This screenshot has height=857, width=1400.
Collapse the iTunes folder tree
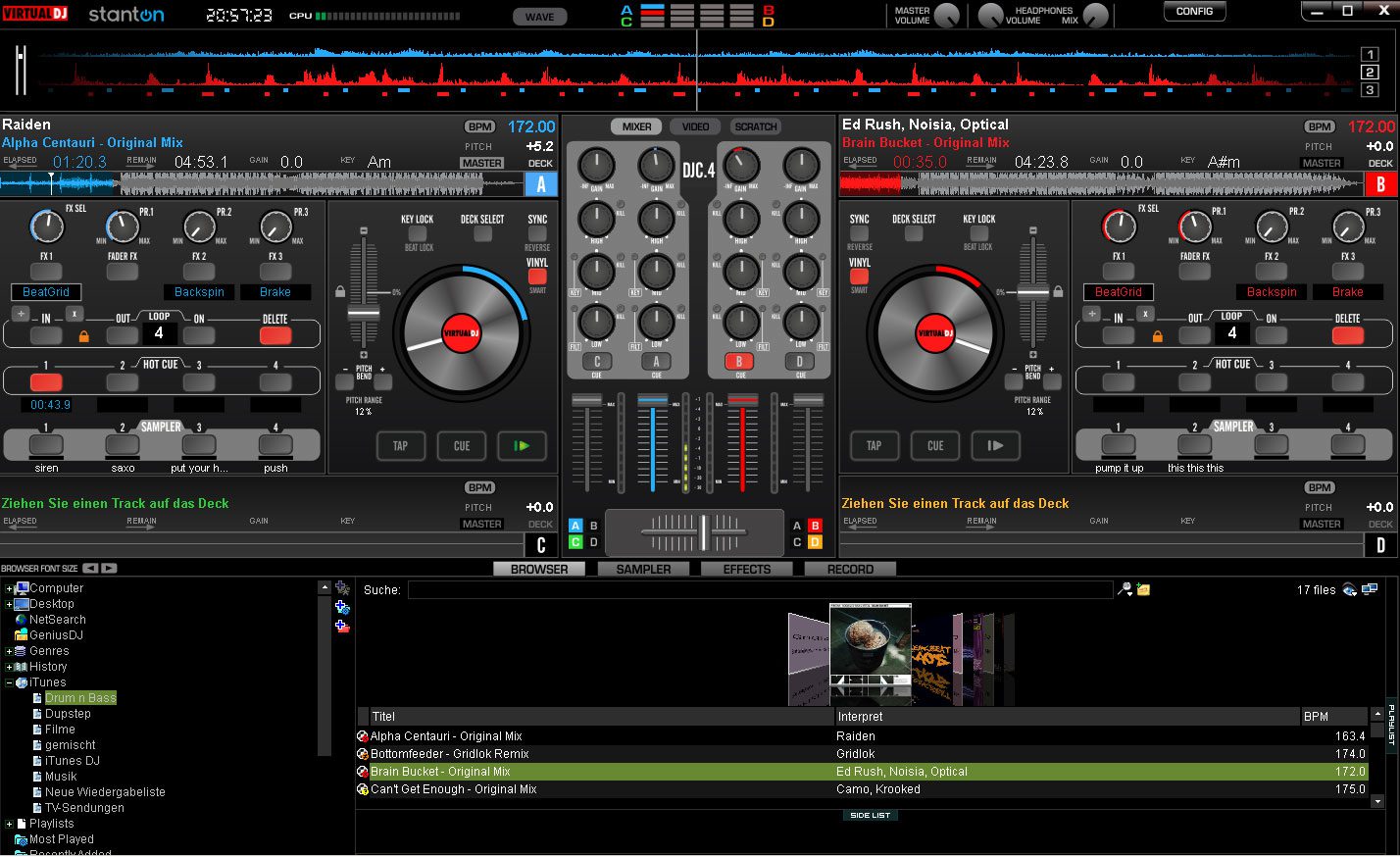tap(10, 682)
